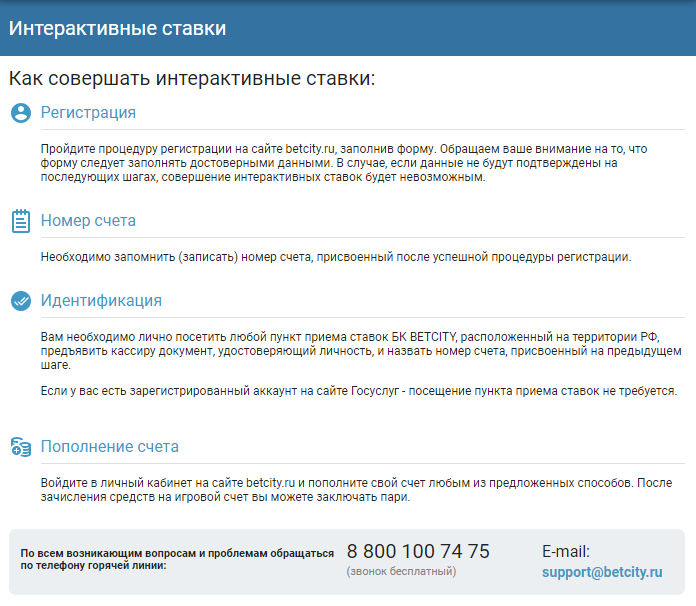Click the E-mail: label
The image size is (696, 606).
pos(566,552)
